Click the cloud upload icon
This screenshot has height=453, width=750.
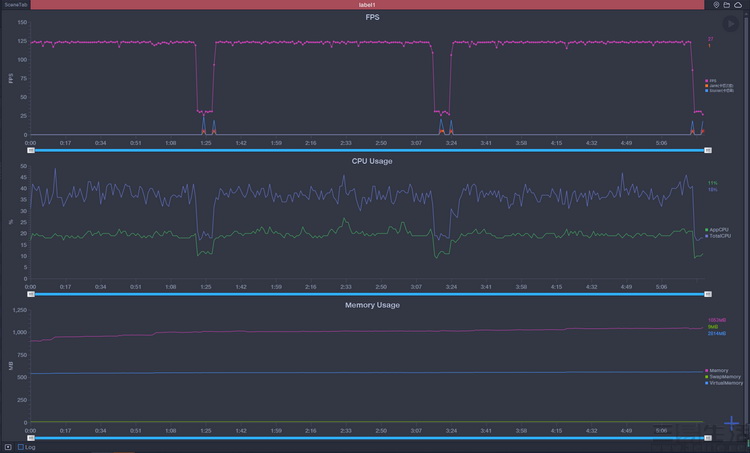pos(738,5)
